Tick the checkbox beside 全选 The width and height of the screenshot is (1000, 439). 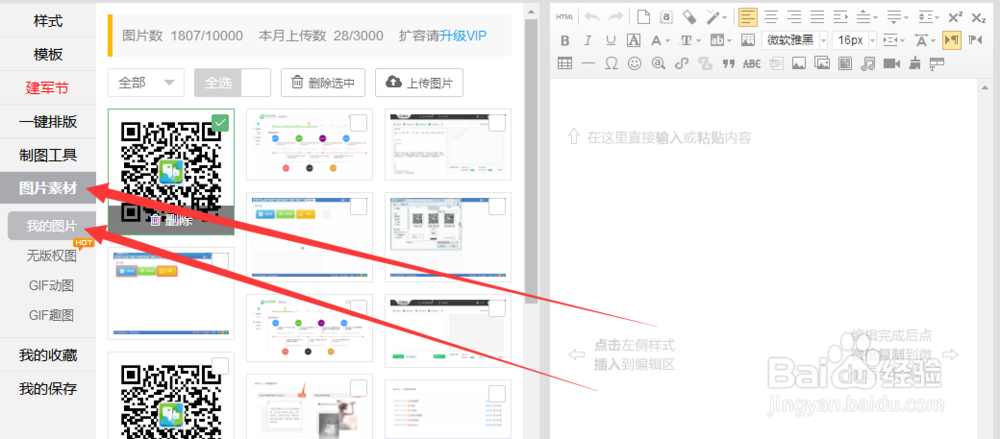click(x=257, y=82)
